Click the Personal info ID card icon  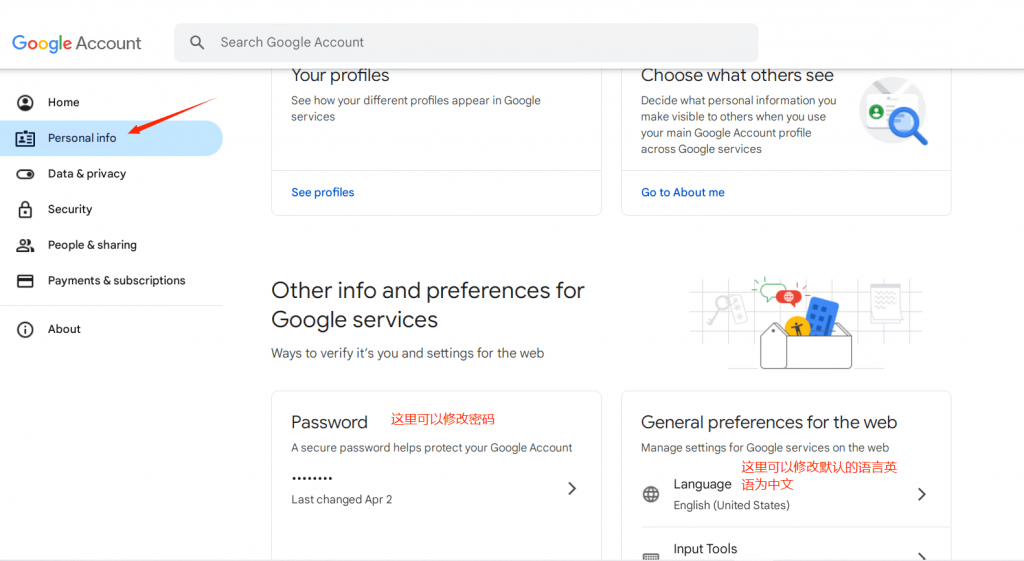[25, 138]
